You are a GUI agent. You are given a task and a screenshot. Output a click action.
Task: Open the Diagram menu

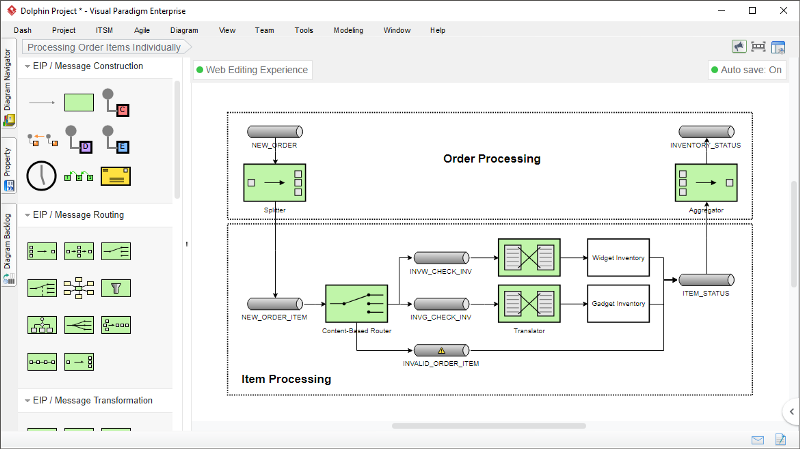tap(184, 30)
